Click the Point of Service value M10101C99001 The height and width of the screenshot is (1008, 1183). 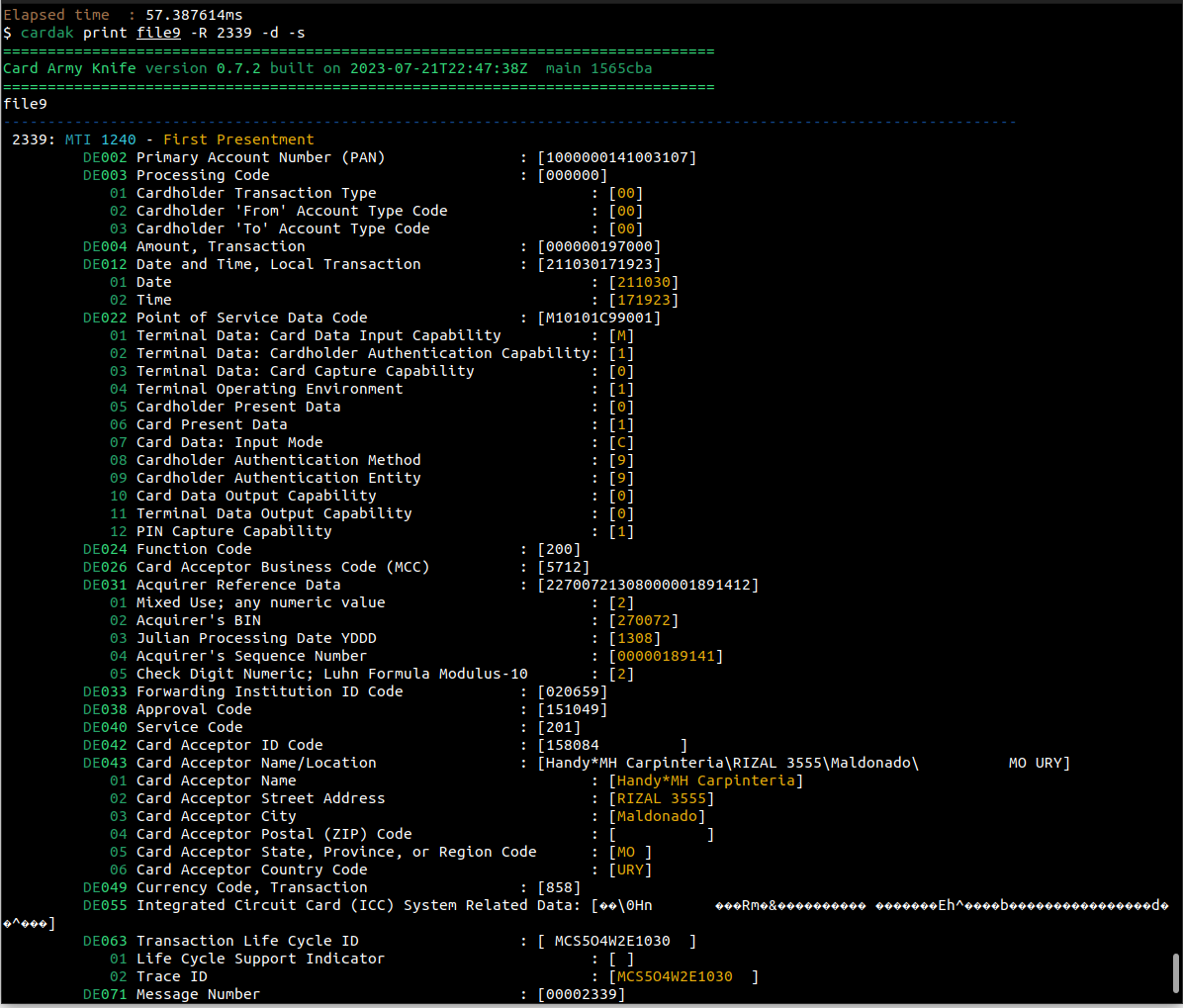click(x=599, y=318)
